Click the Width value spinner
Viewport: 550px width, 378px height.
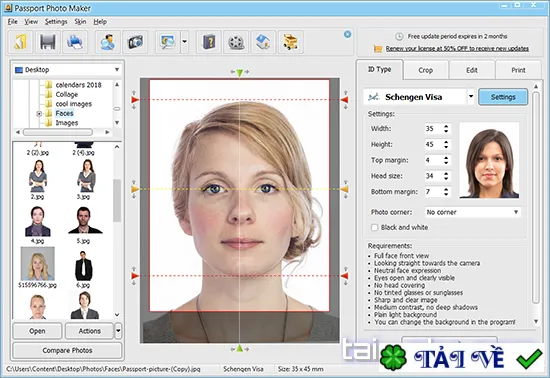pos(446,129)
